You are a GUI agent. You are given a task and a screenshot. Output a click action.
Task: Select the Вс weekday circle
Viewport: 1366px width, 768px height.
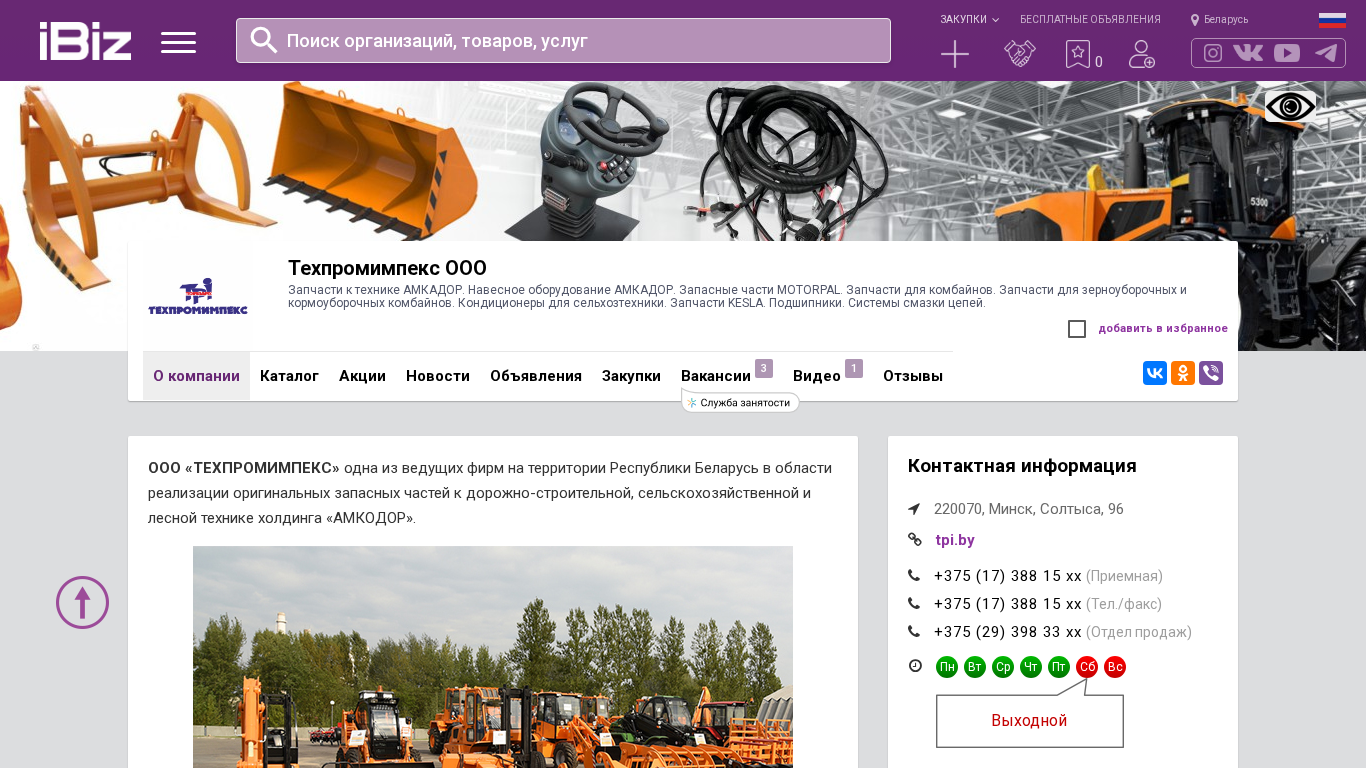pyautogui.click(x=1115, y=667)
